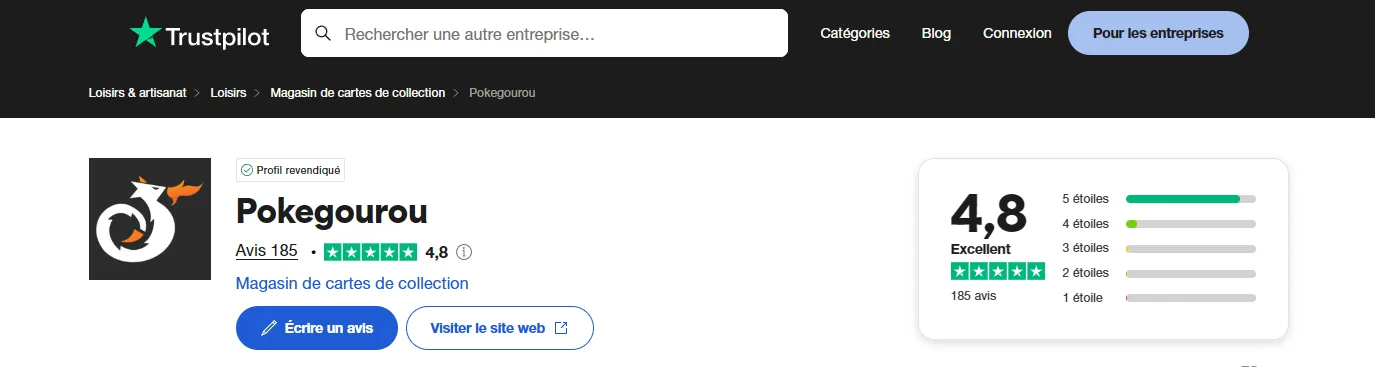Open the Catégories menu
Viewport: 1375px width, 367px height.
tap(855, 33)
